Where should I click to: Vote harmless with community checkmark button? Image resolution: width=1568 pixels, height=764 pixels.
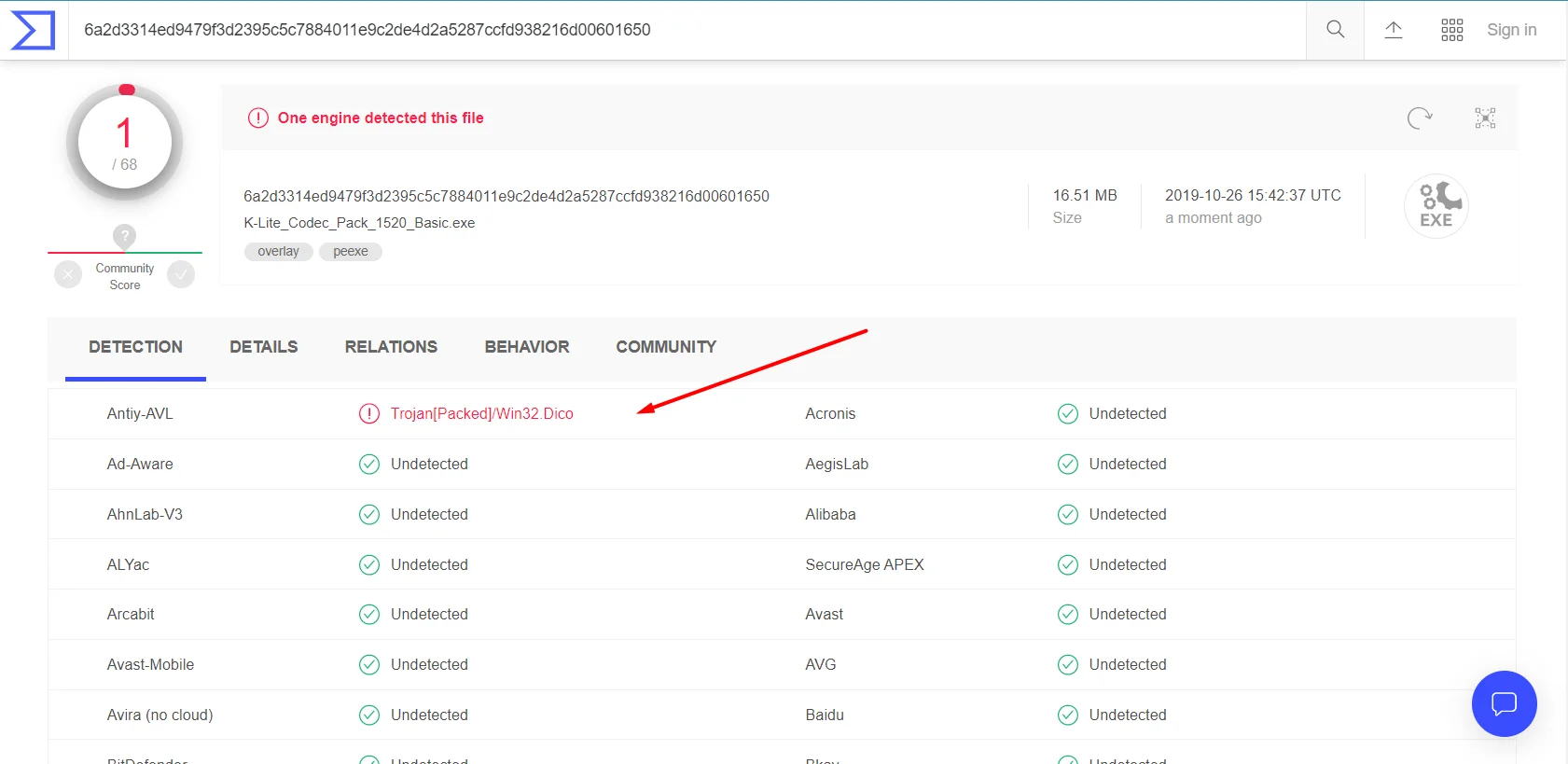[181, 275]
